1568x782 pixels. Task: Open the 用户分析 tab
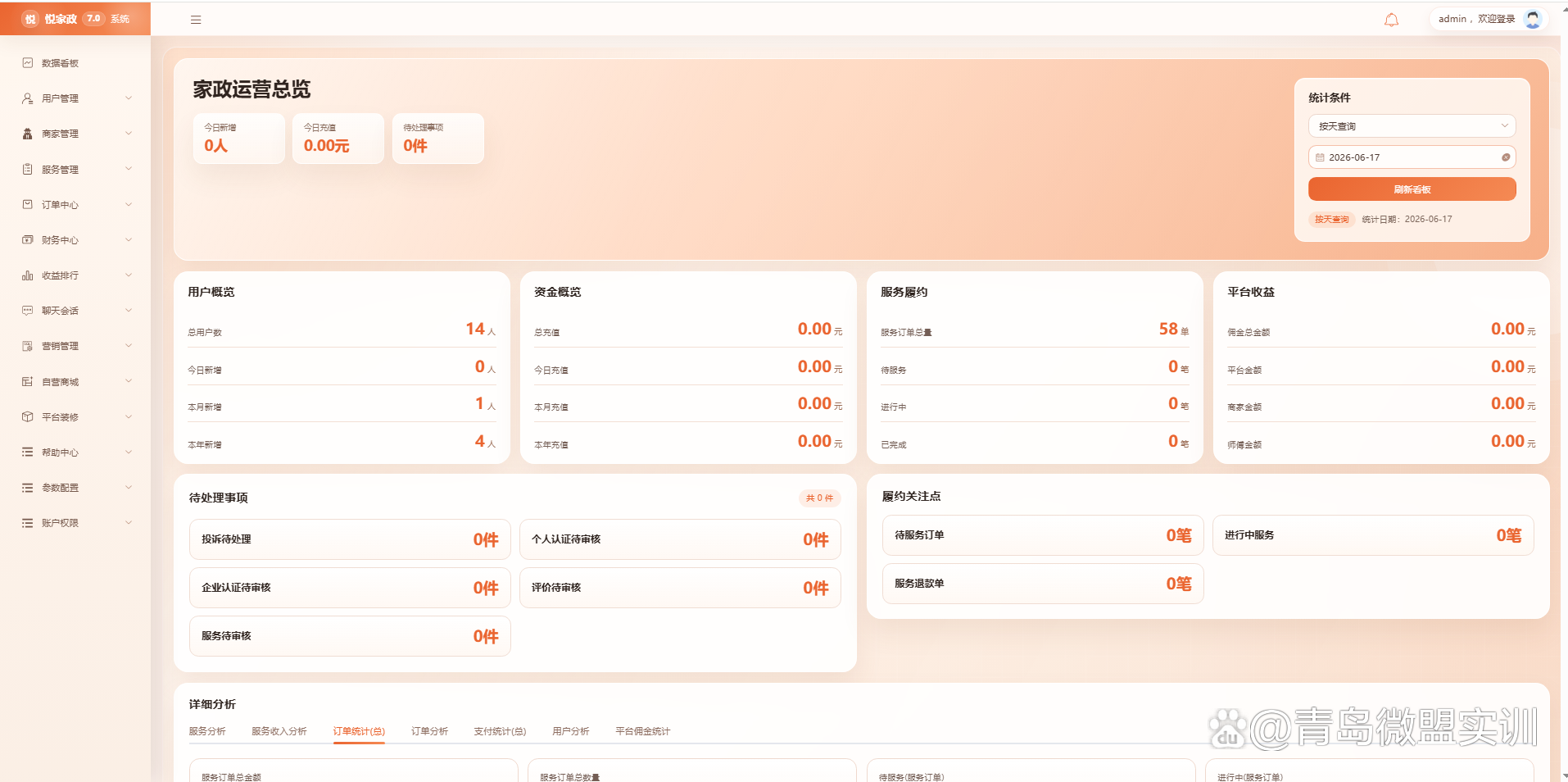tap(571, 731)
